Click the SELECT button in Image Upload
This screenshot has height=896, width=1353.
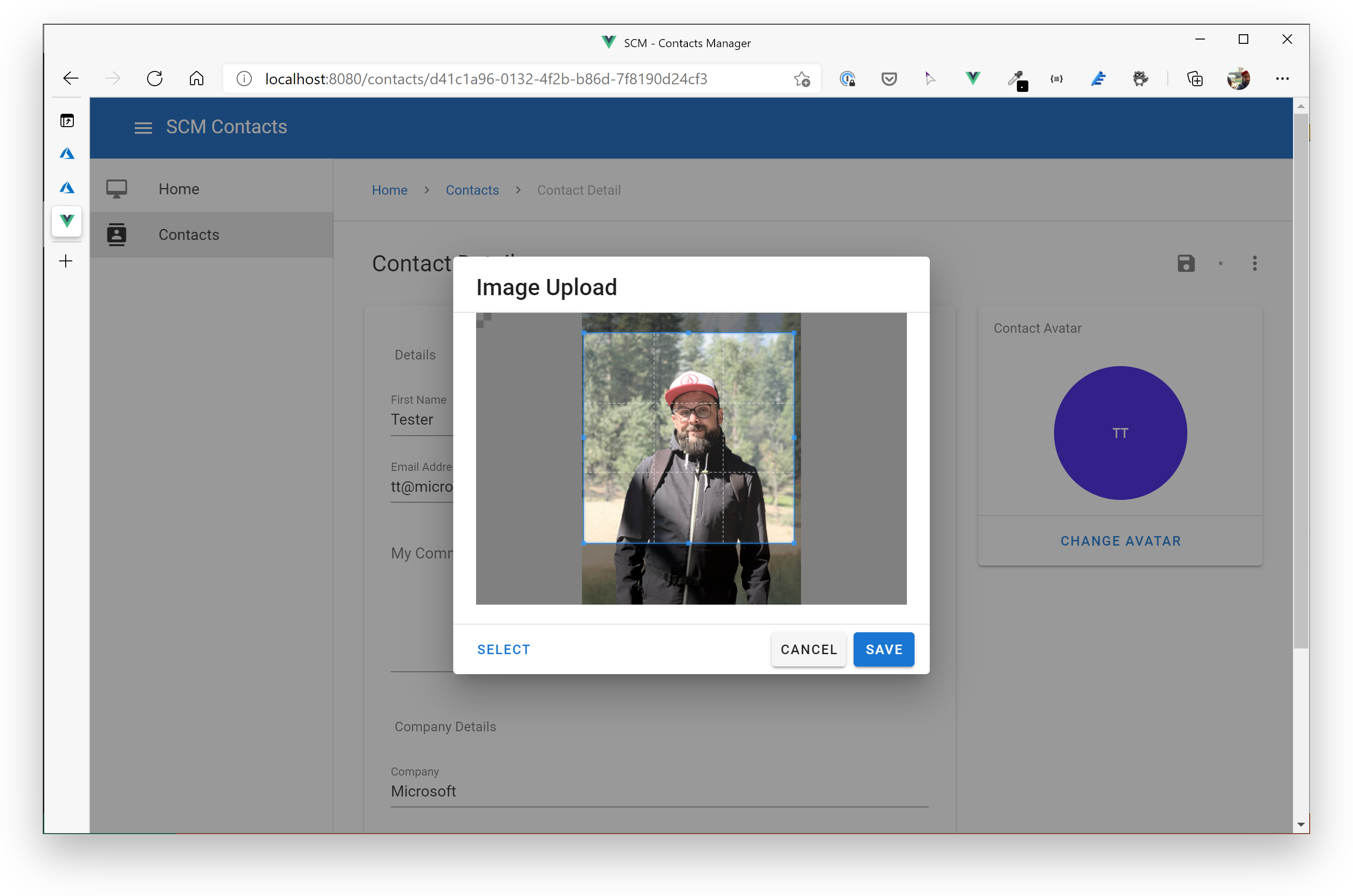[504, 649]
